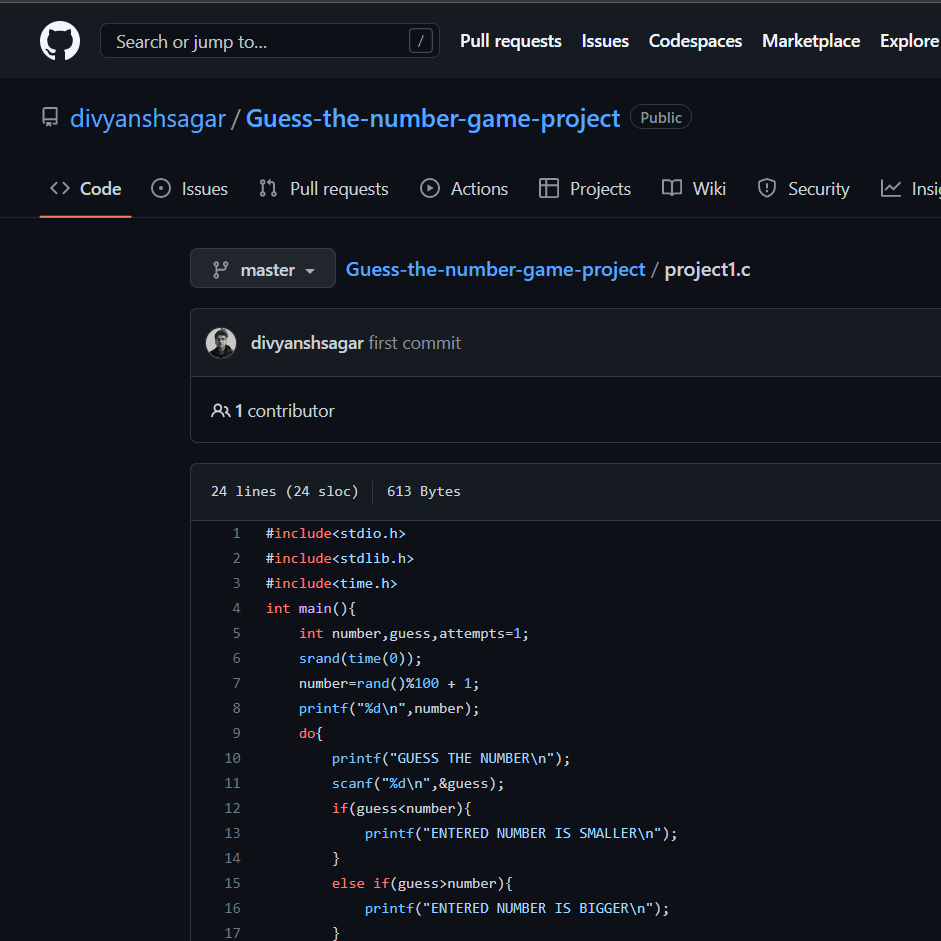
Task: Click code line #include<time.h>
Action: click(x=331, y=583)
